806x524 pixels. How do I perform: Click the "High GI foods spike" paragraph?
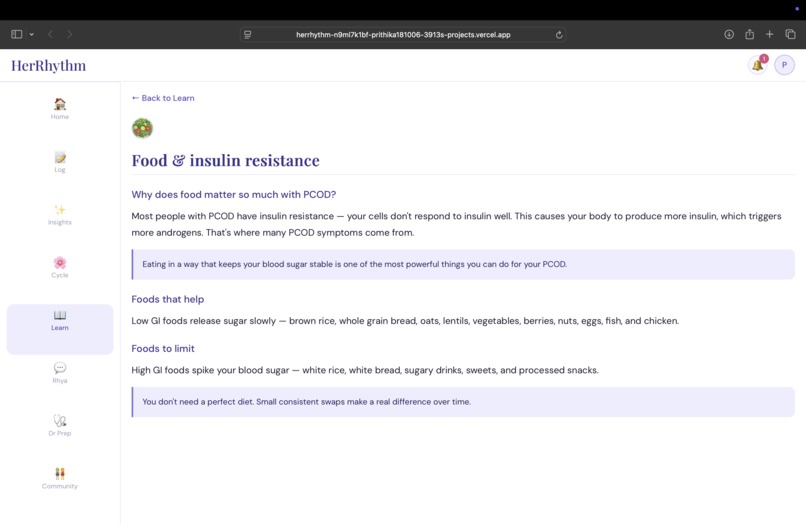point(365,370)
